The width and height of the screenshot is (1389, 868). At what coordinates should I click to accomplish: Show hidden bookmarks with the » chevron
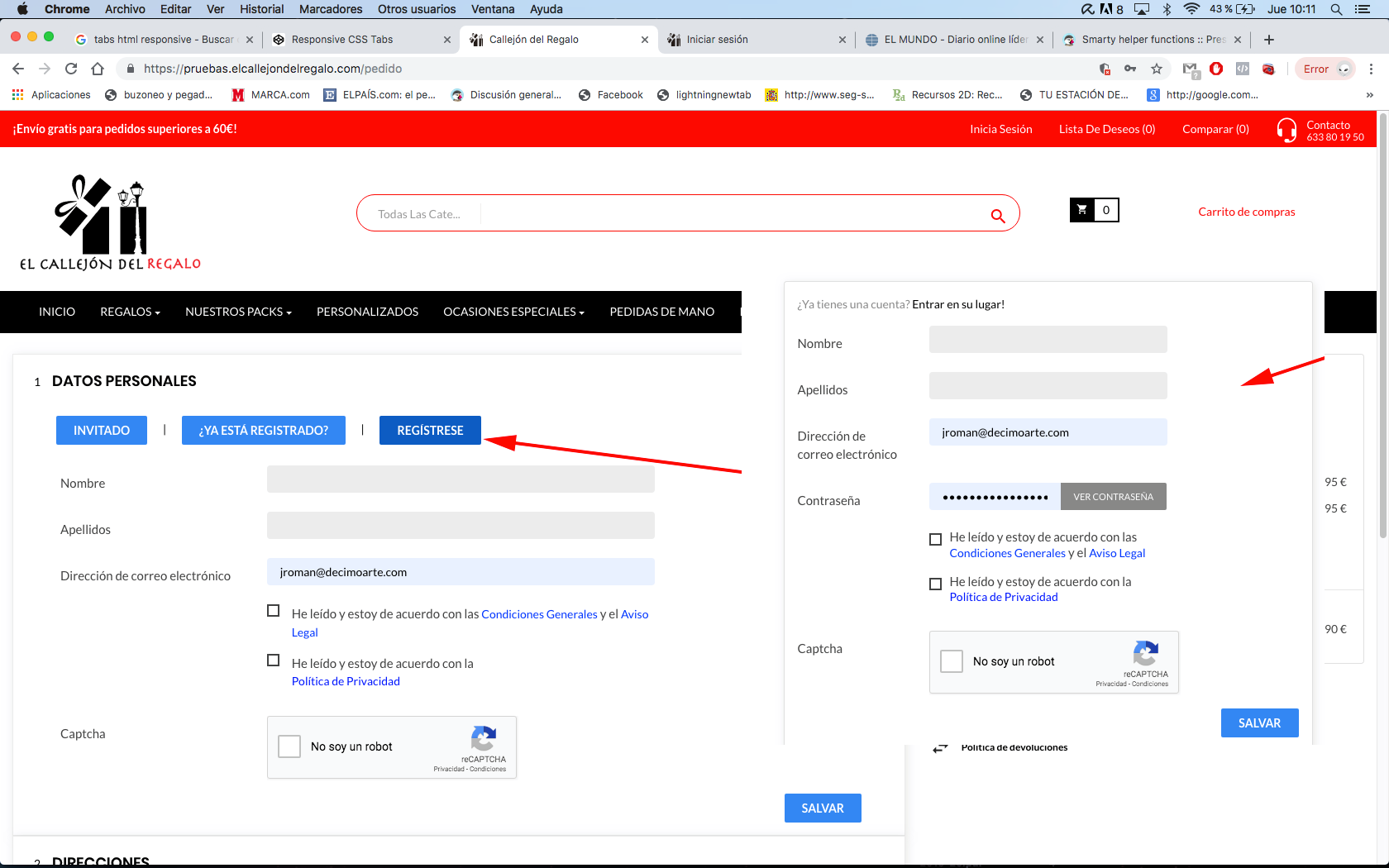coord(1370,95)
